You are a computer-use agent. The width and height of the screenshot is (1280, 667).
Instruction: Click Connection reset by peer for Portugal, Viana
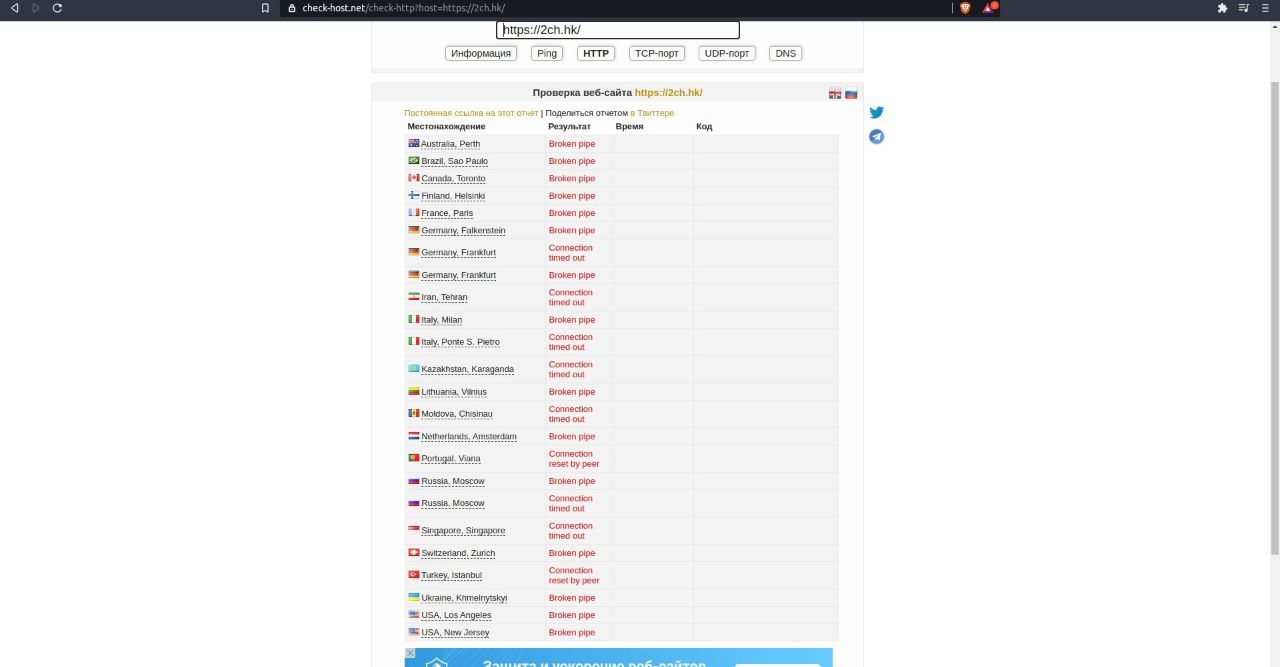coord(574,459)
